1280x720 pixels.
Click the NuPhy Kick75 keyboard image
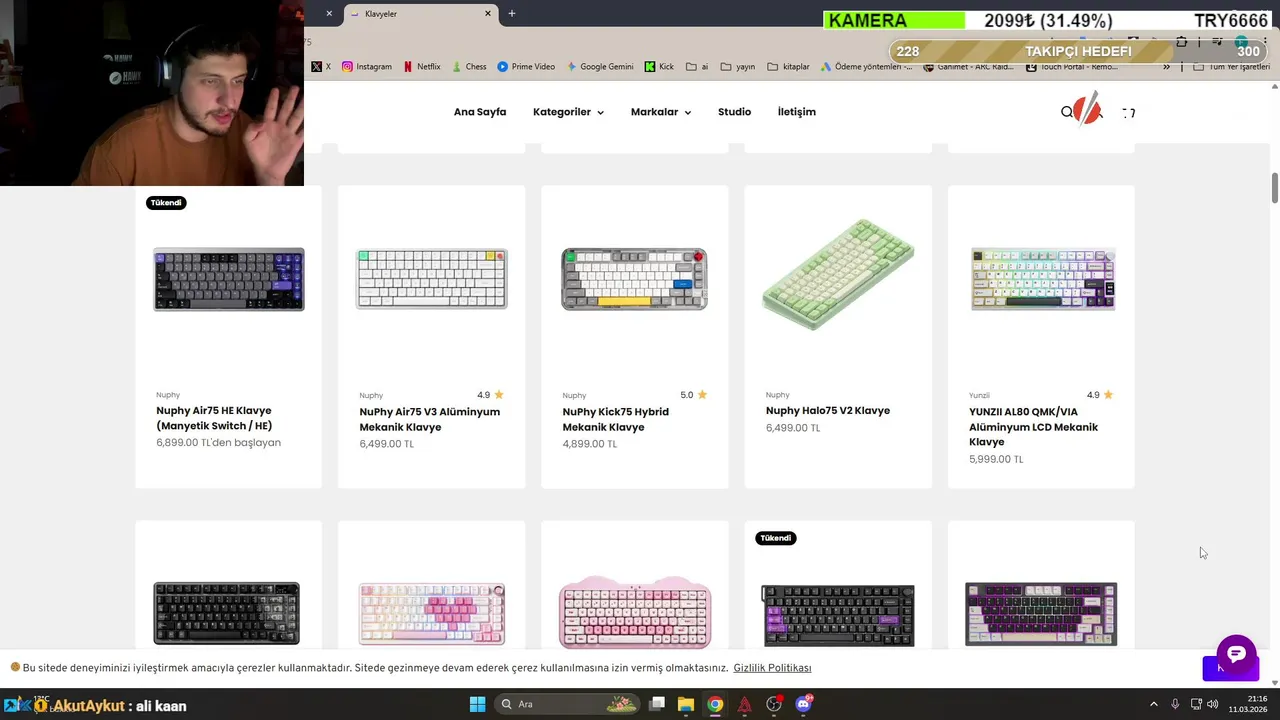click(635, 279)
